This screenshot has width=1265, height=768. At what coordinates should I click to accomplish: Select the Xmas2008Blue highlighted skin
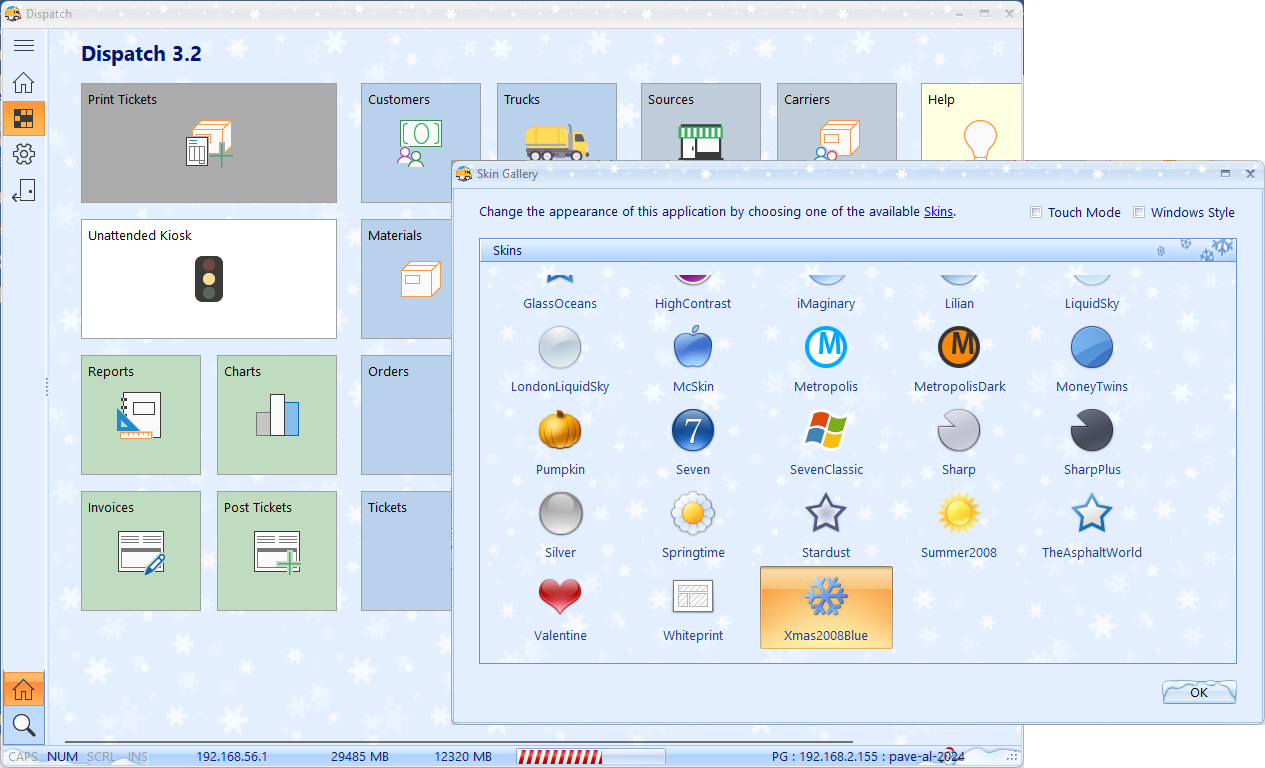click(826, 607)
